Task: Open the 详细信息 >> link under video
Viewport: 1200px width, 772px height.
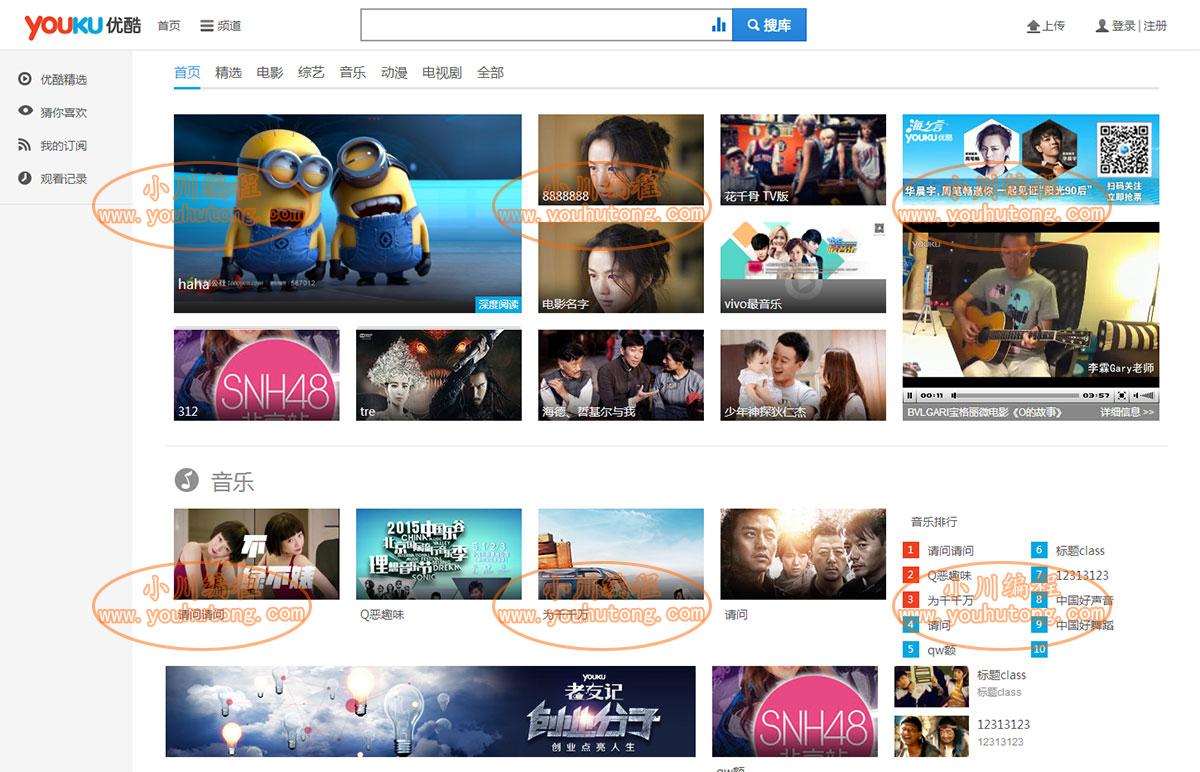Action: 1127,412
